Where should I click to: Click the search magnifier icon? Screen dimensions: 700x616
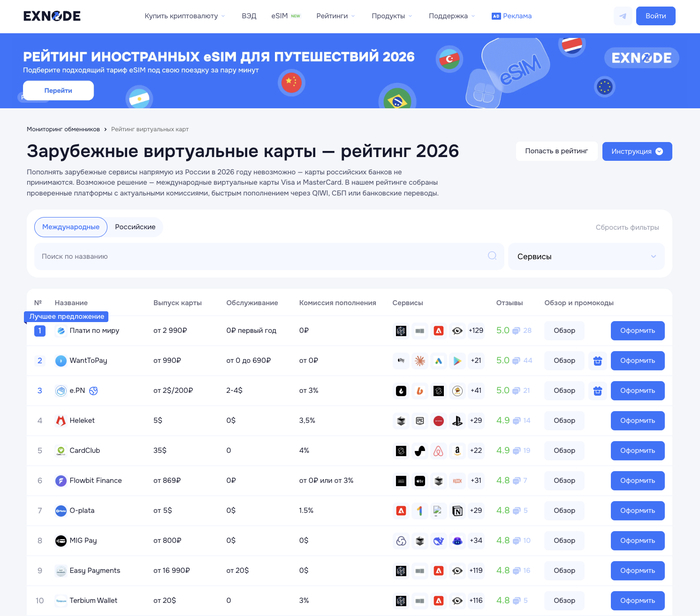(492, 256)
